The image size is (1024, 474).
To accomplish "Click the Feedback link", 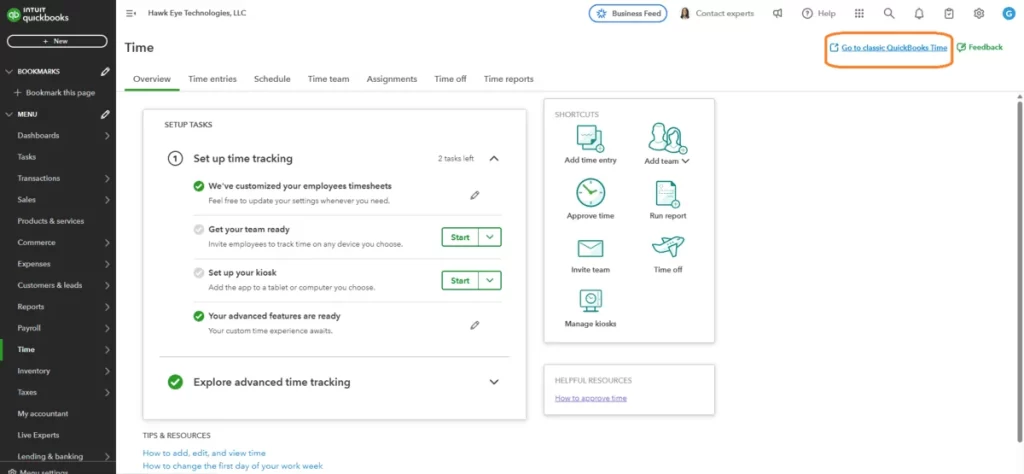I will pos(980,47).
